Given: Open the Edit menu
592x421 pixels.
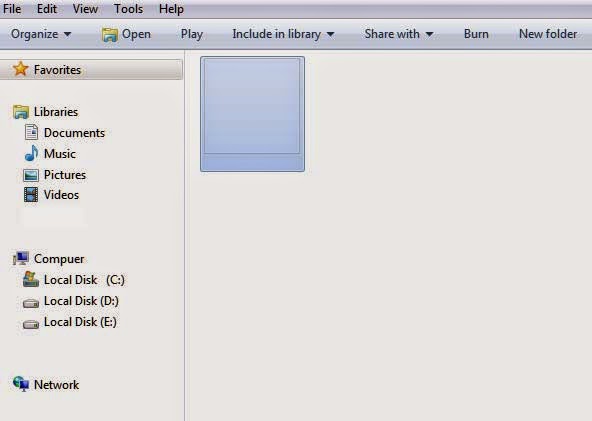Looking at the screenshot, I should (x=47, y=9).
